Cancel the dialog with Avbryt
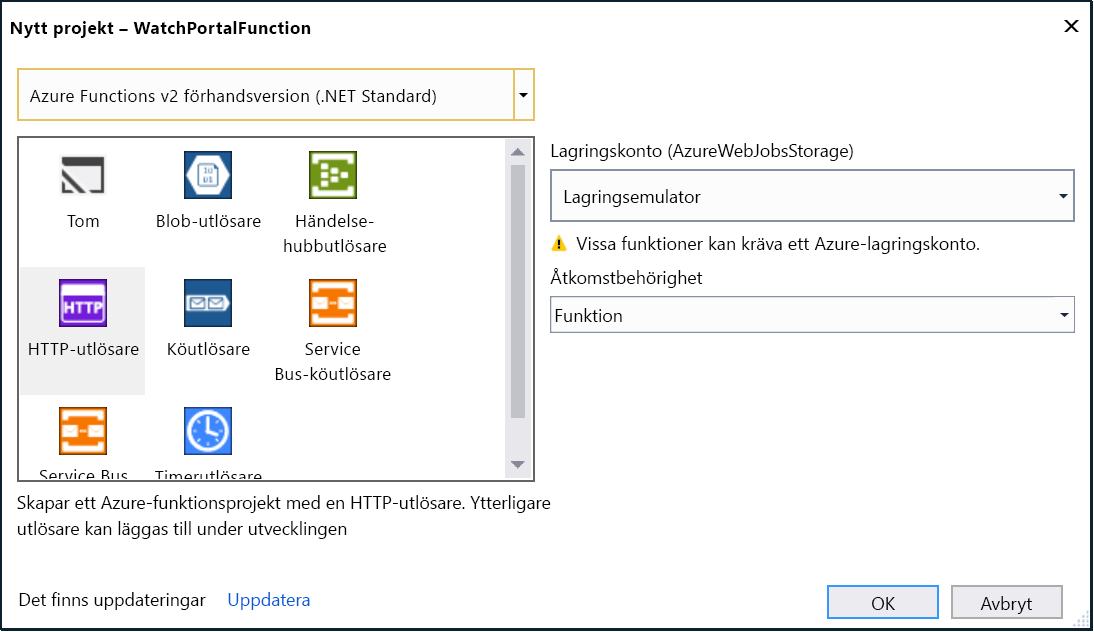Viewport: 1094px width, 632px height. point(1006,602)
